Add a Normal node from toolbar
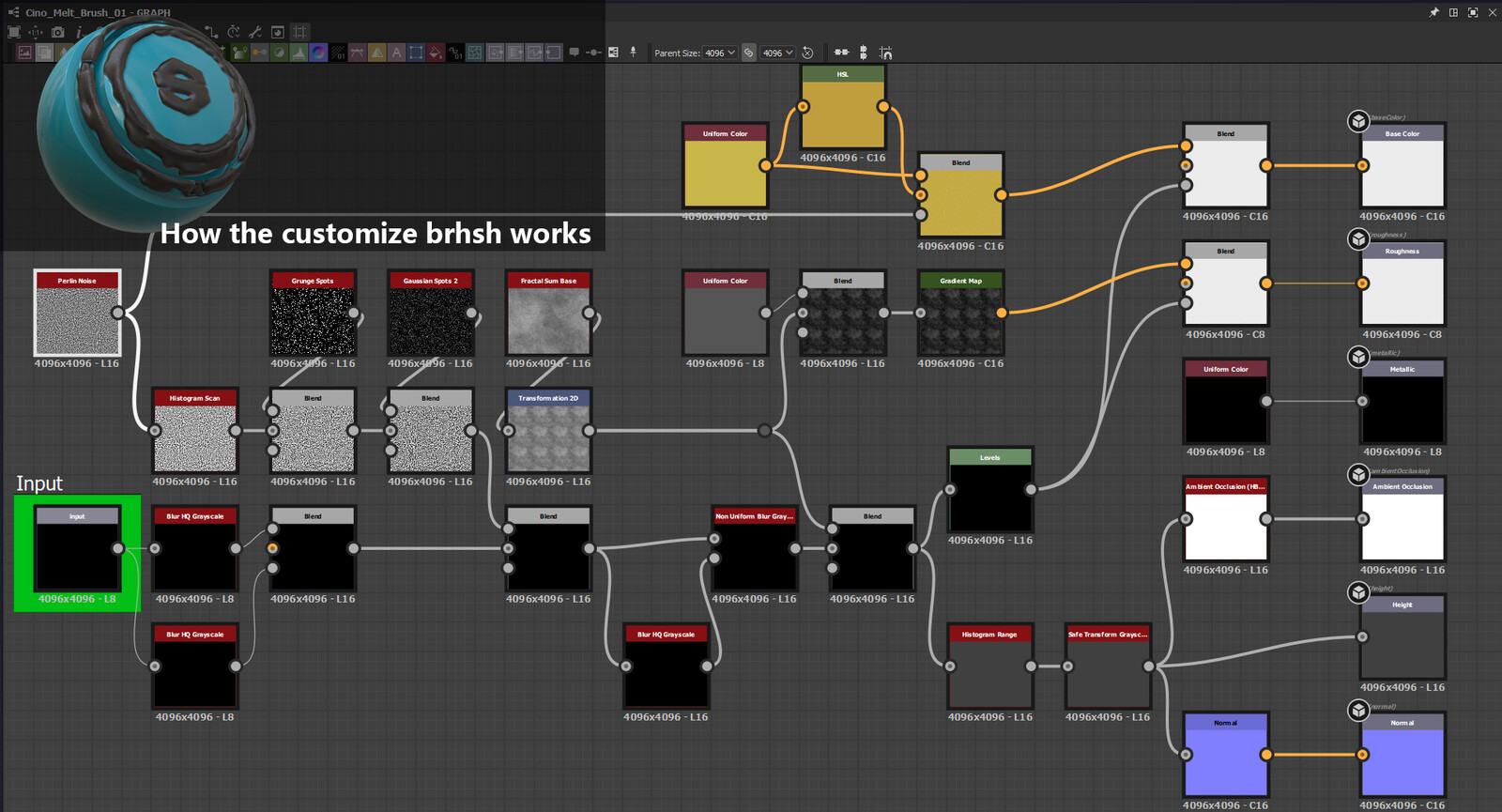Image resolution: width=1502 pixels, height=812 pixels. 318,53
